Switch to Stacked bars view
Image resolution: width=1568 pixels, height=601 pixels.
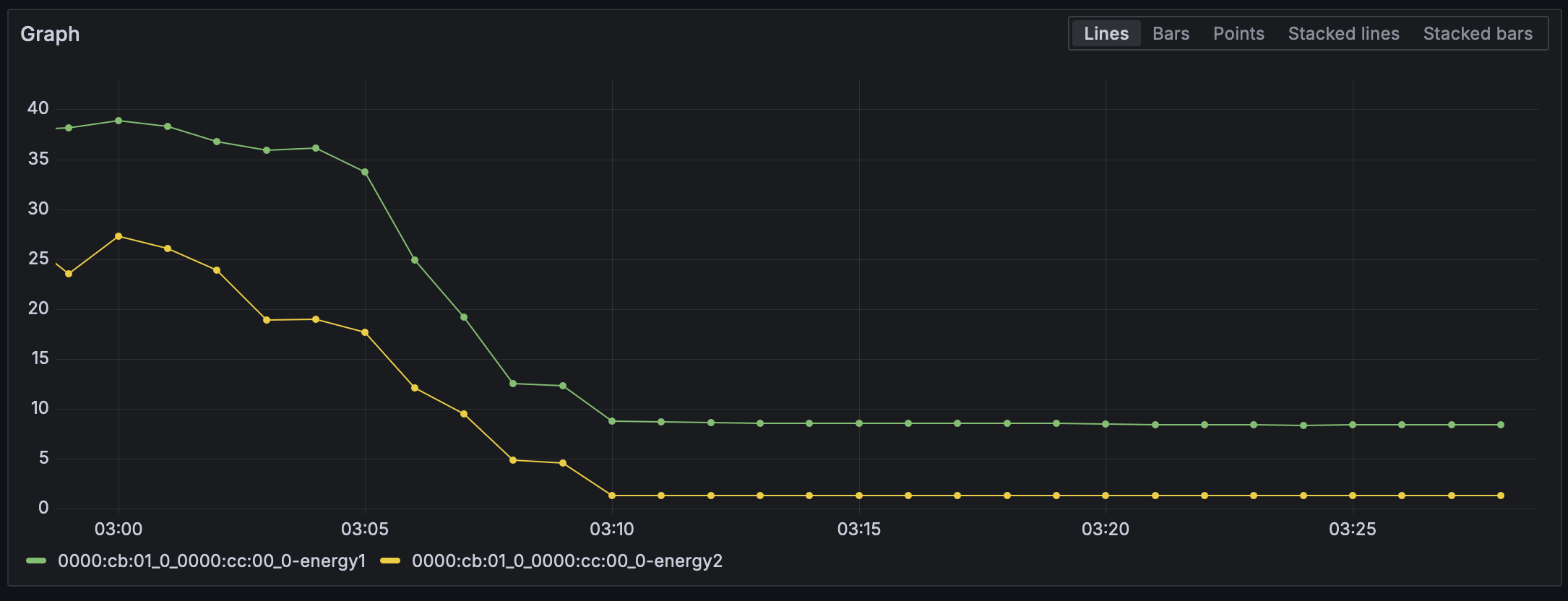click(x=1478, y=34)
